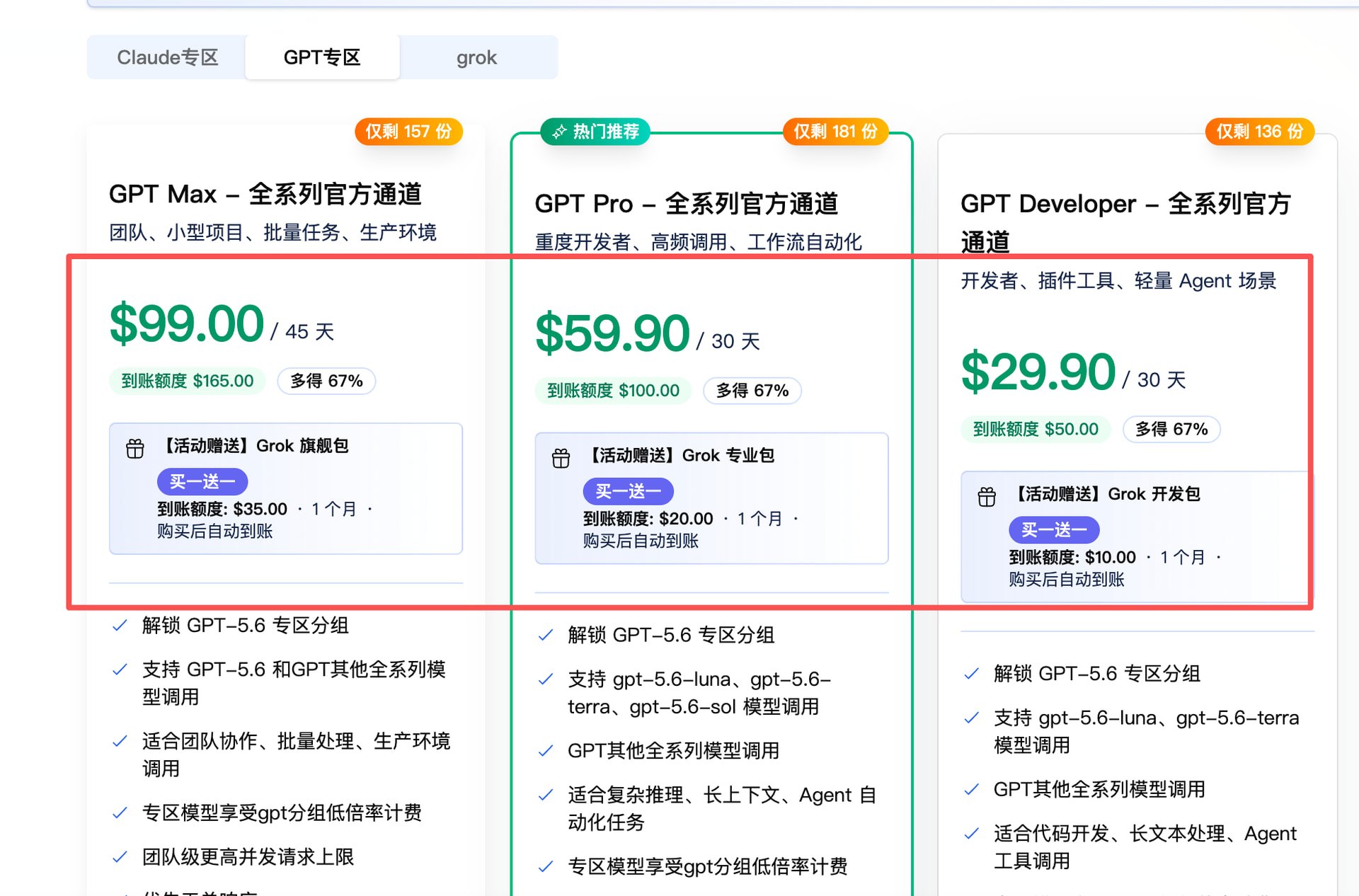Click the 到账额度 $100.00 badge

[x=613, y=391]
